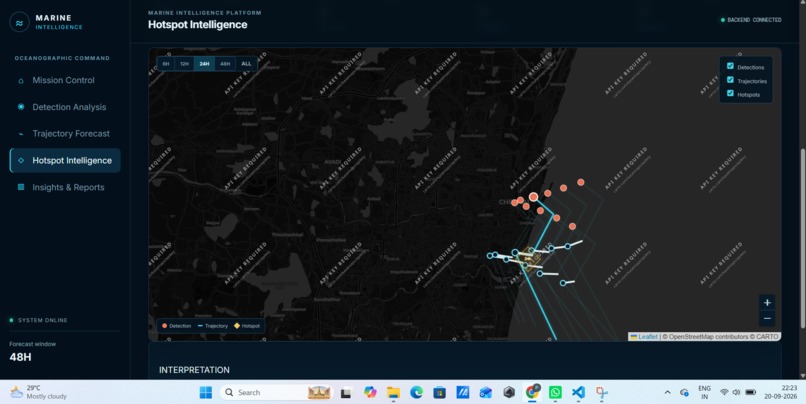Viewport: 806px width, 404px height.
Task: Click the Hotspot legend entry
Action: point(247,326)
